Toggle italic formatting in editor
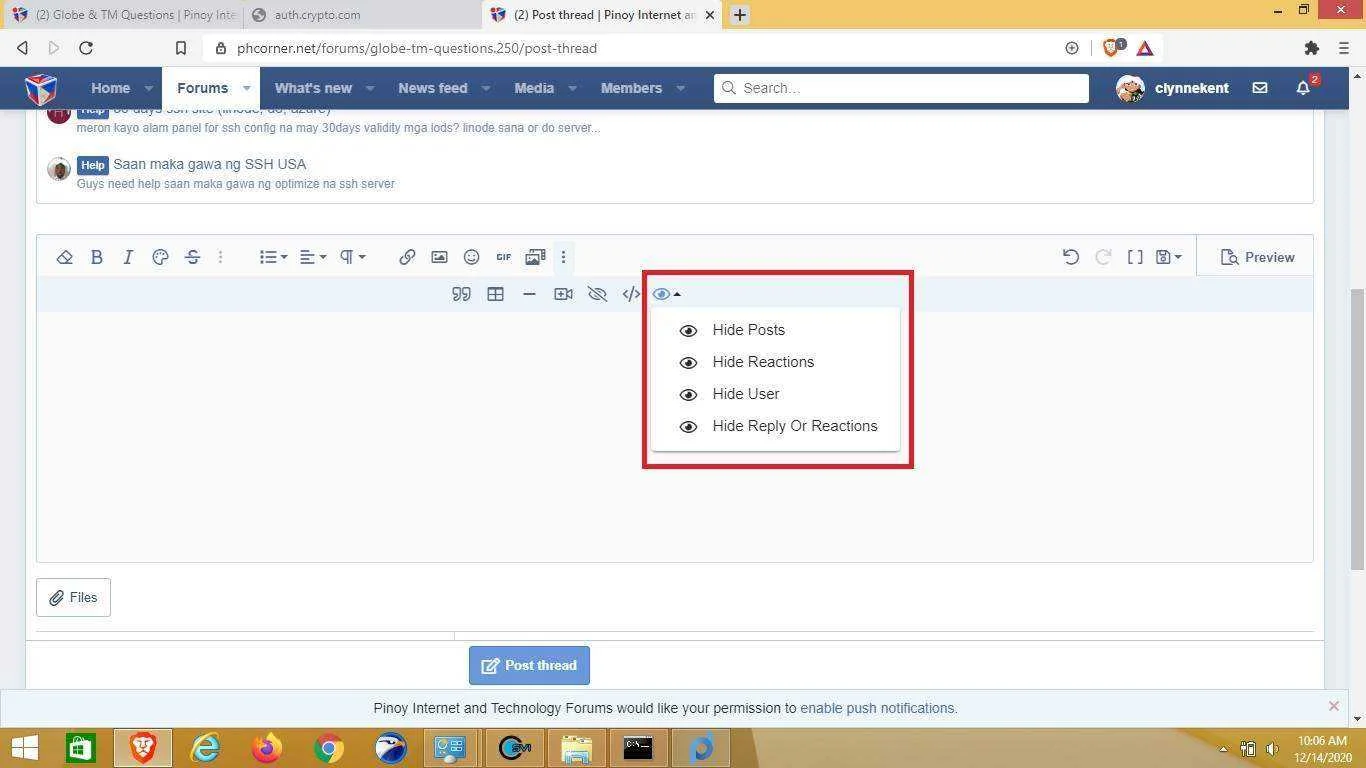Screen dimensions: 1366x768 (128, 257)
